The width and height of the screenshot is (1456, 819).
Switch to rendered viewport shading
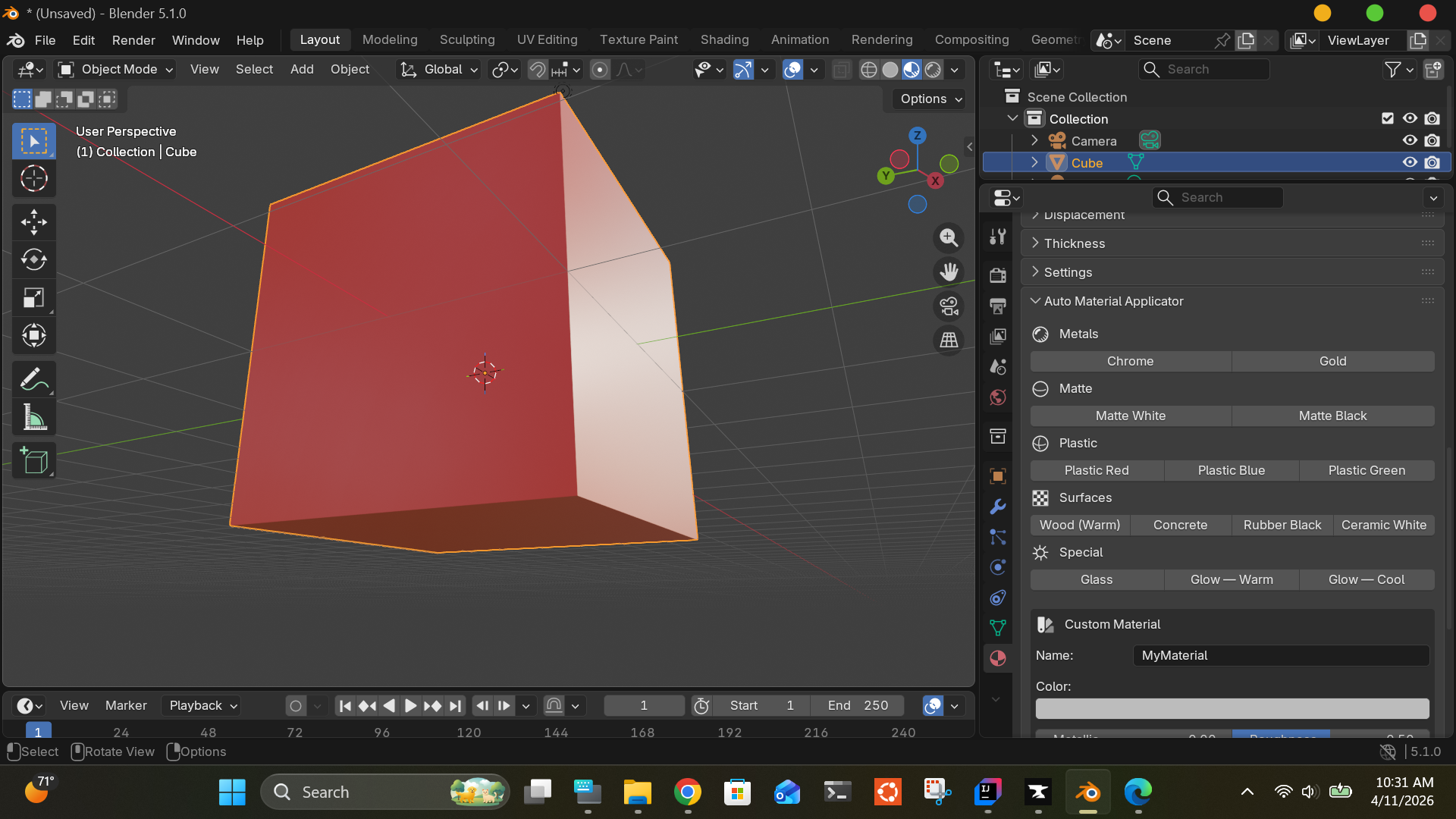pyautogui.click(x=933, y=70)
